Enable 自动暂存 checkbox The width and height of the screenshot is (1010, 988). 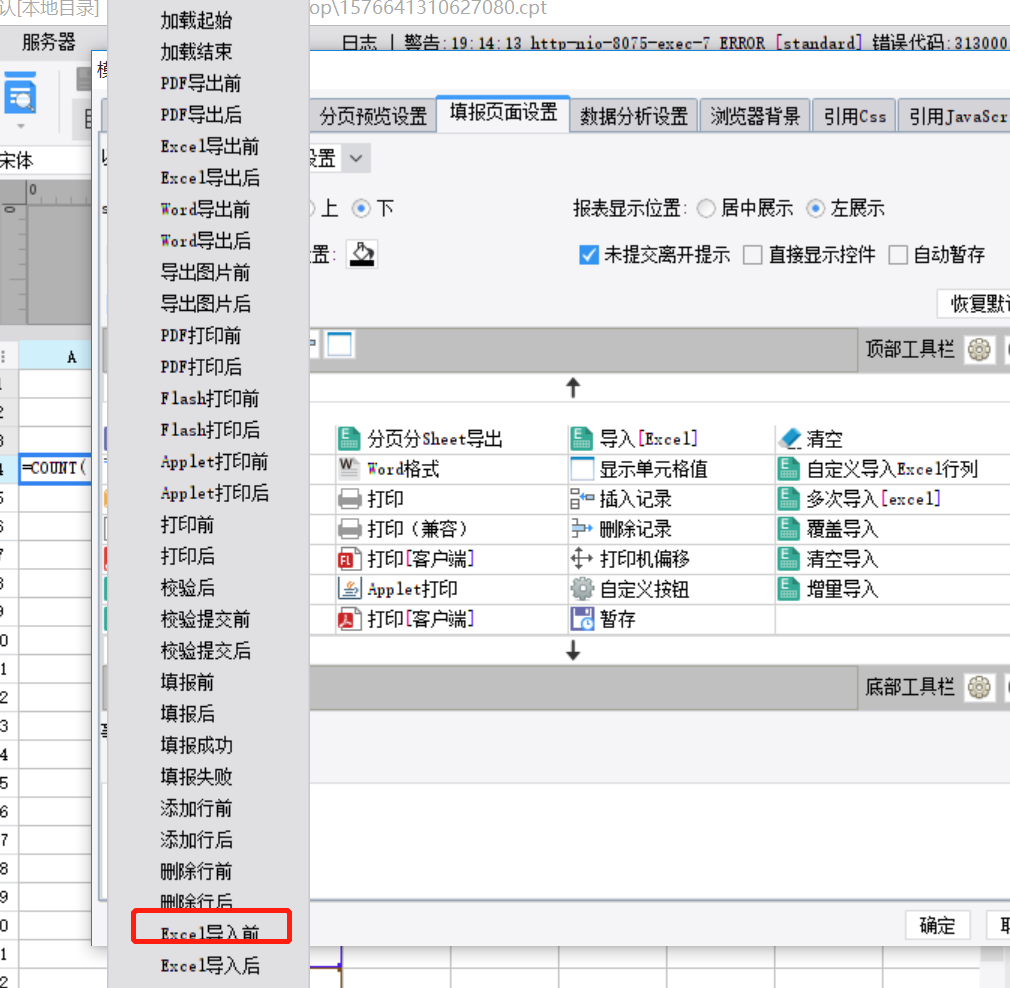[x=898, y=255]
